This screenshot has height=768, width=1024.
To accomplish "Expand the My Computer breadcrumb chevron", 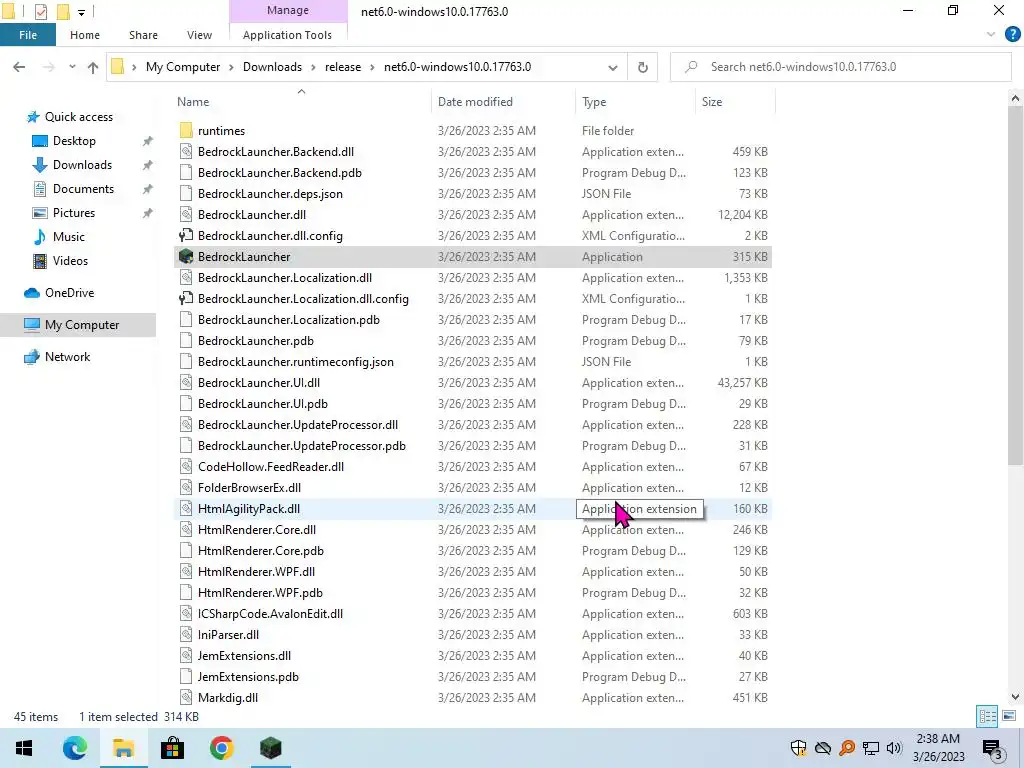I will tap(231, 67).
